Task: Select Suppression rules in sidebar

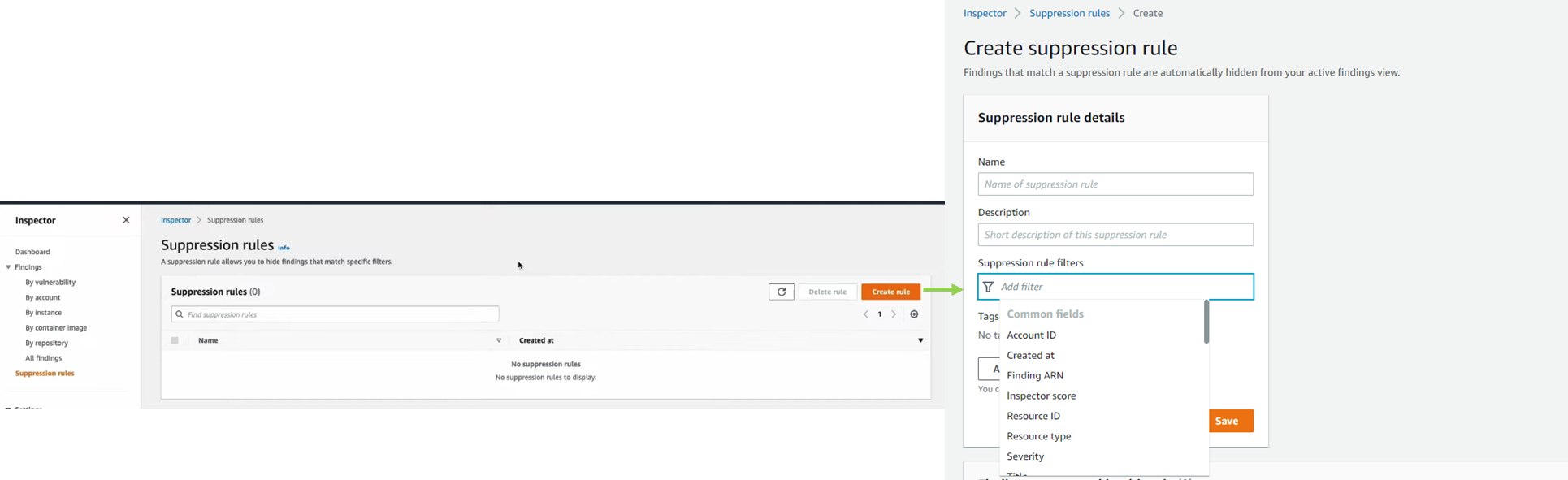Action: (45, 374)
